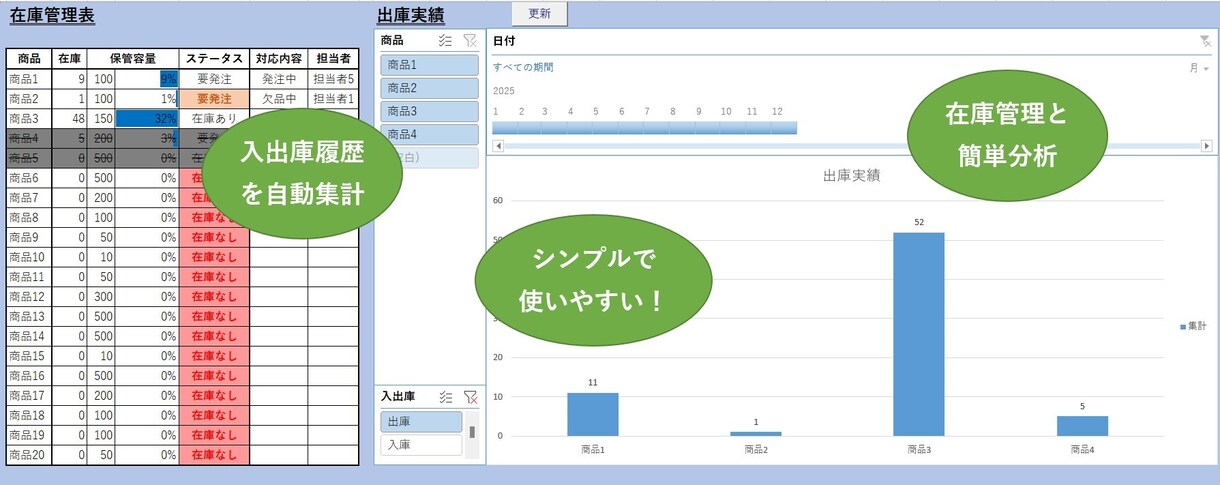1220x485 pixels.
Task: Click the 在庫 column header
Action: point(69,58)
